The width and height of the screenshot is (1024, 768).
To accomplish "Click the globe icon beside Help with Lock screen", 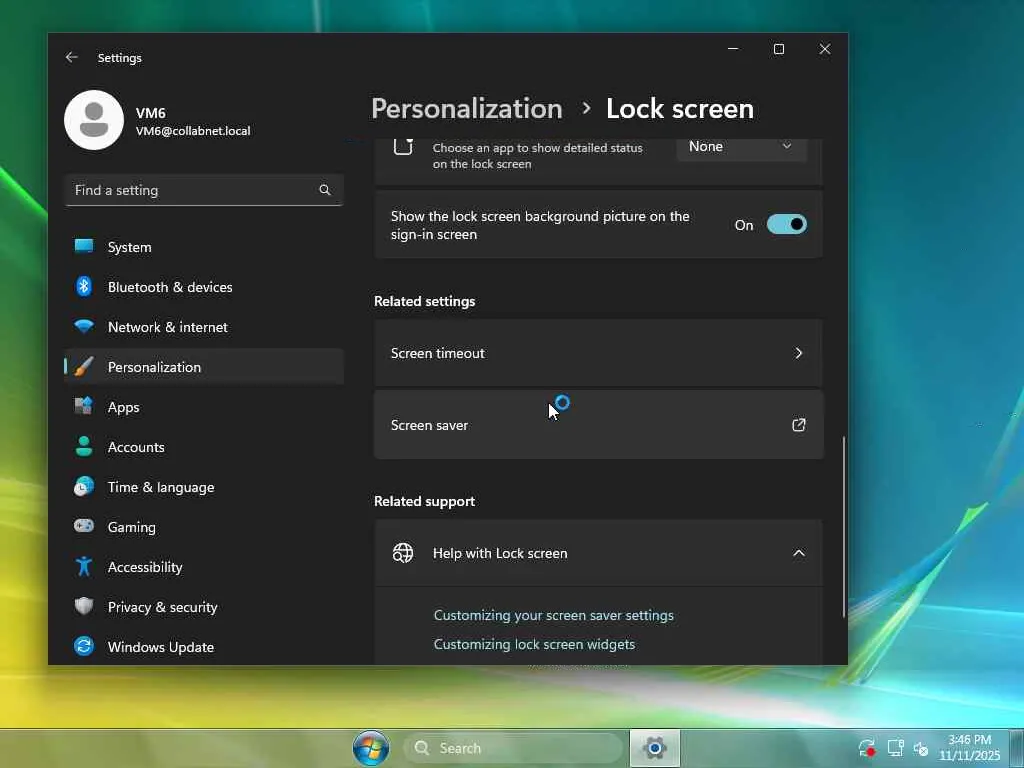I will [403, 553].
